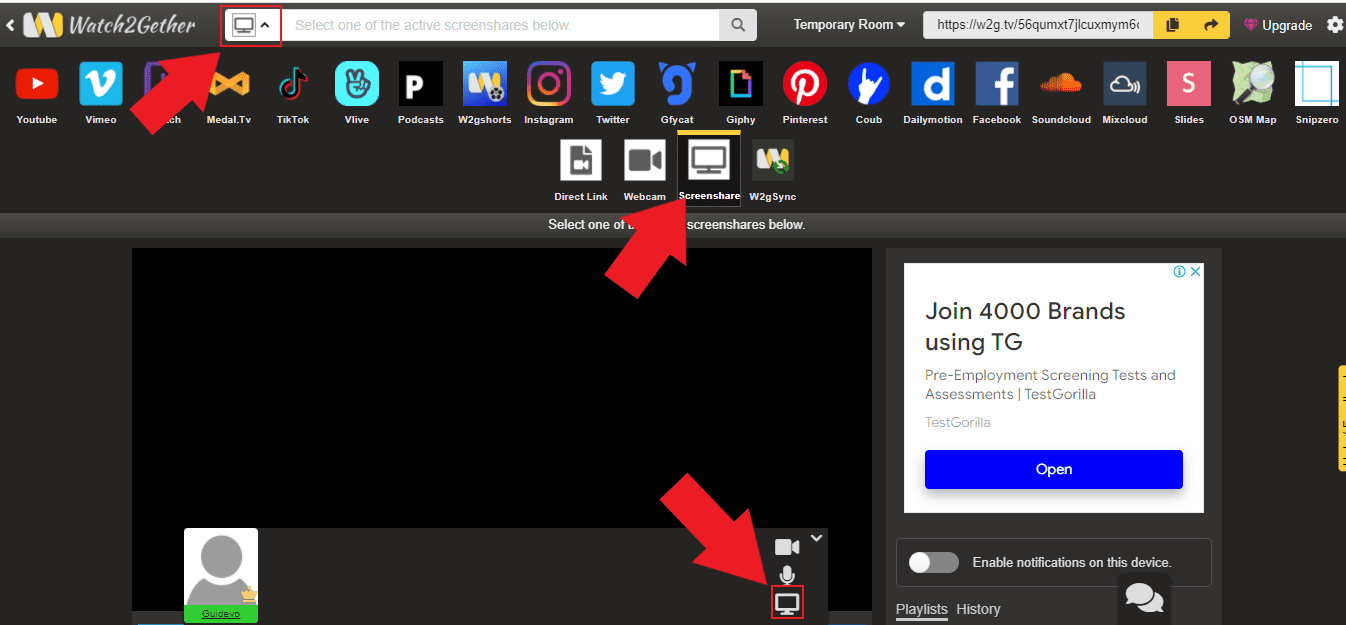Open the Slides source
The height and width of the screenshot is (625, 1346).
(x=1189, y=84)
